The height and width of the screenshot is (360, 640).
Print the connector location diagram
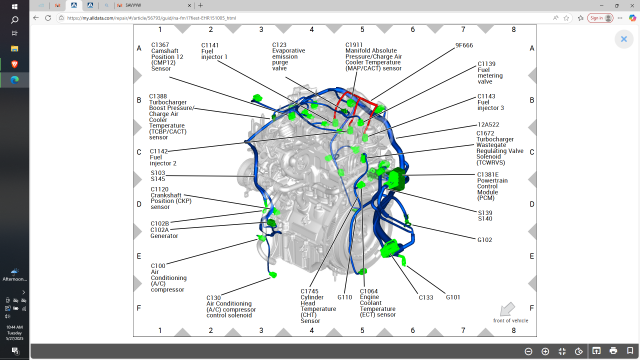(x=613, y=351)
